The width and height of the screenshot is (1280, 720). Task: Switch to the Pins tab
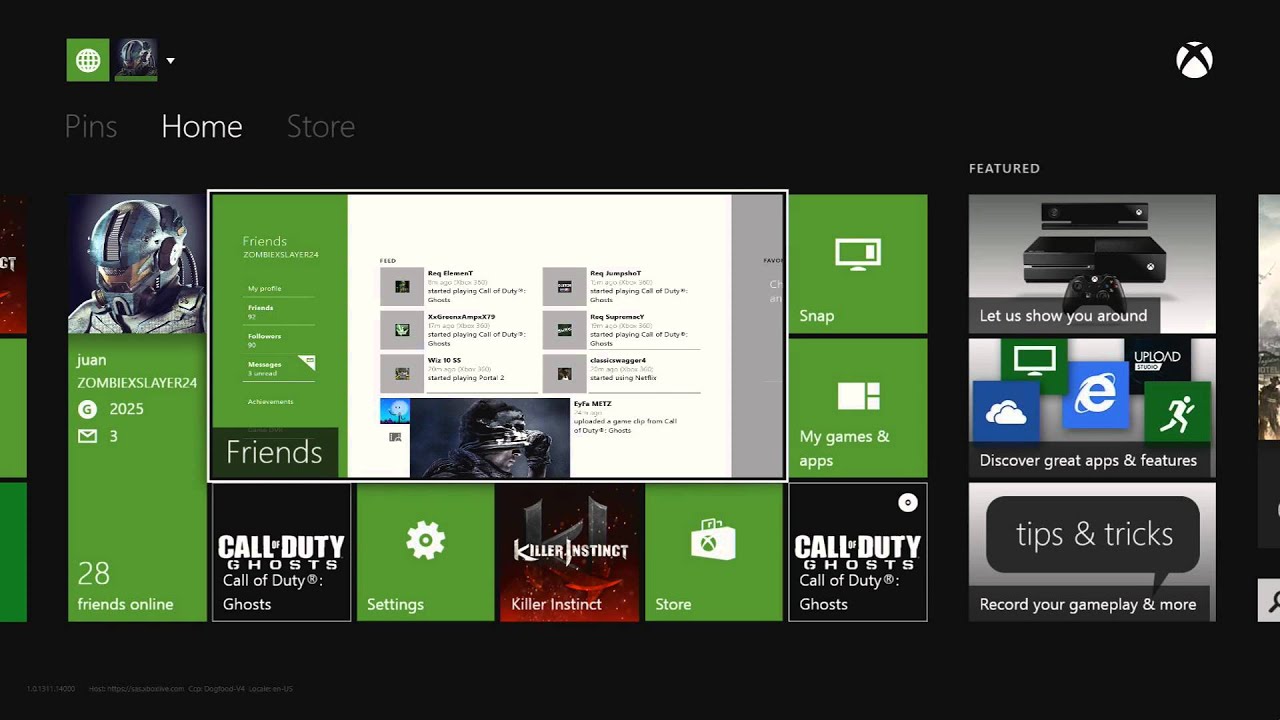coord(91,126)
